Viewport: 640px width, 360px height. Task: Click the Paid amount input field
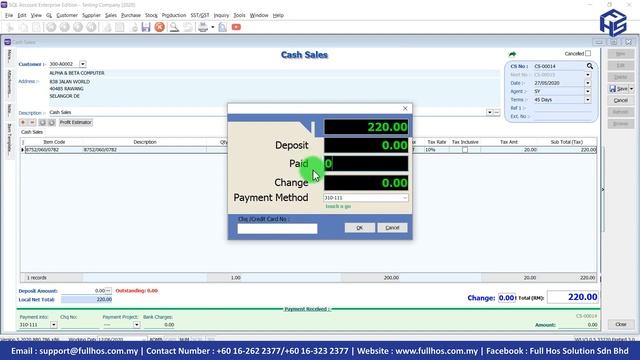click(x=366, y=164)
